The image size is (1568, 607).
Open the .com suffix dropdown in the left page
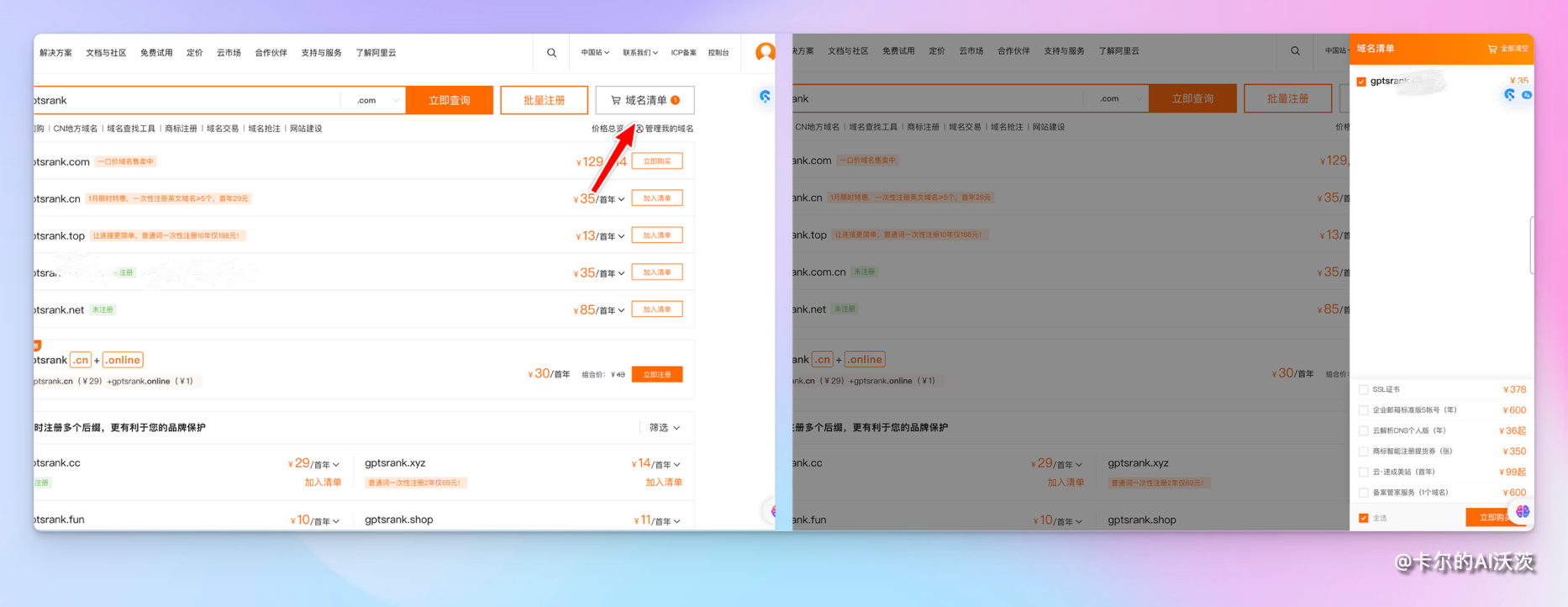(374, 100)
